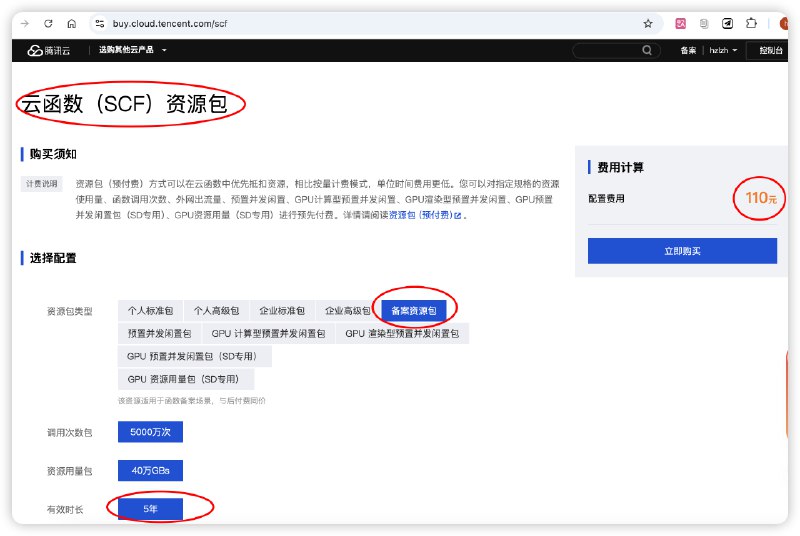Screen dimensions: 800x536
Task: Open the extensions puzzle icon
Action: 751,23
